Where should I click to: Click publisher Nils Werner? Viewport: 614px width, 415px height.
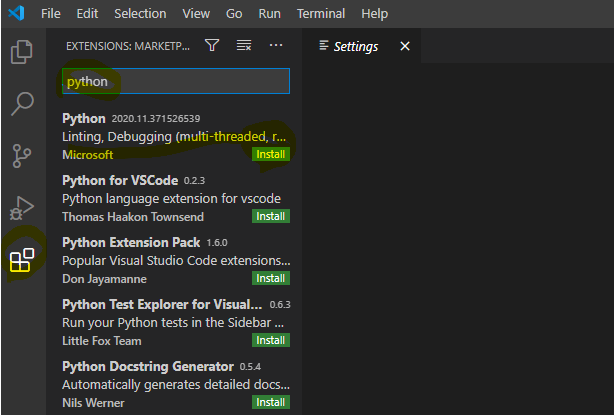[94, 403]
